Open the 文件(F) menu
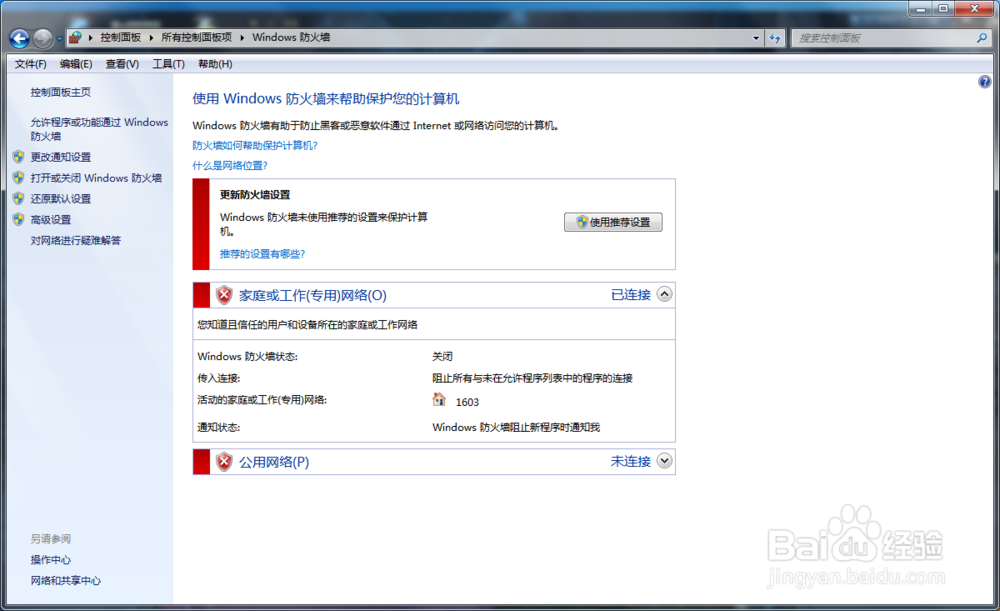 coord(31,64)
